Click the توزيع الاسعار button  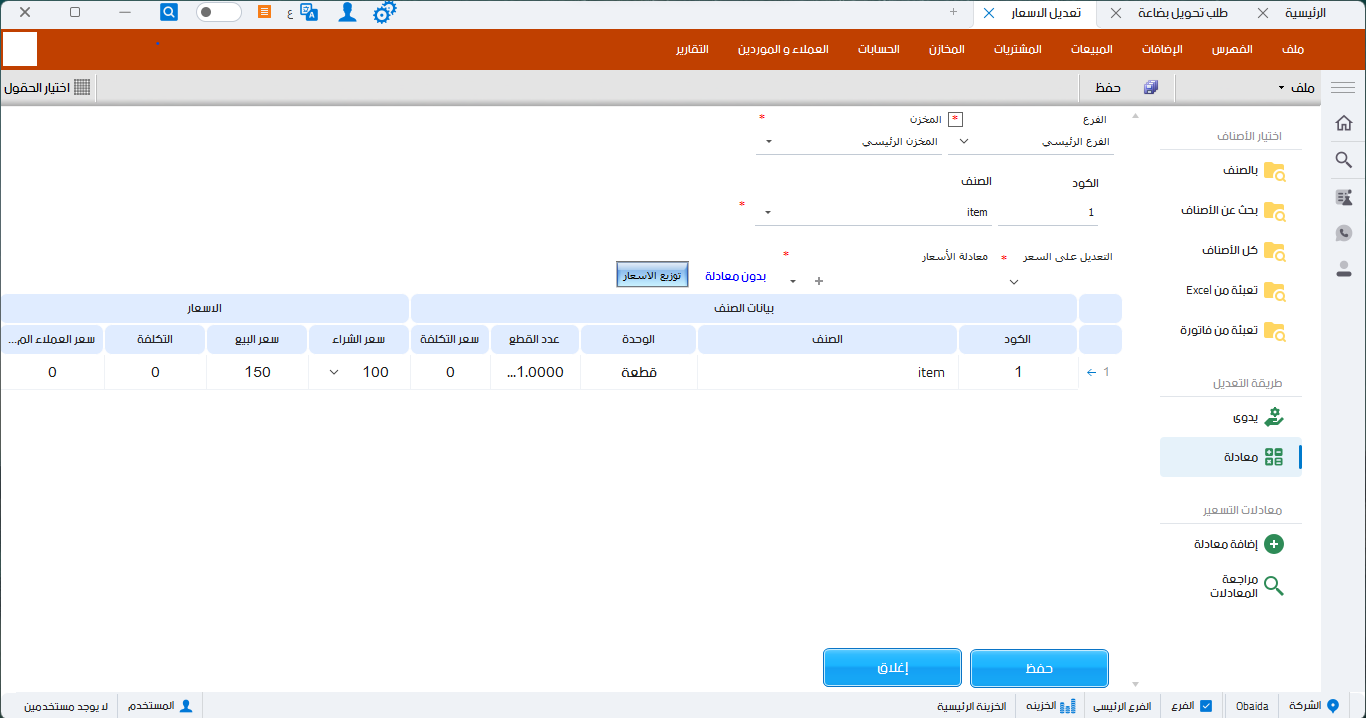click(652, 275)
